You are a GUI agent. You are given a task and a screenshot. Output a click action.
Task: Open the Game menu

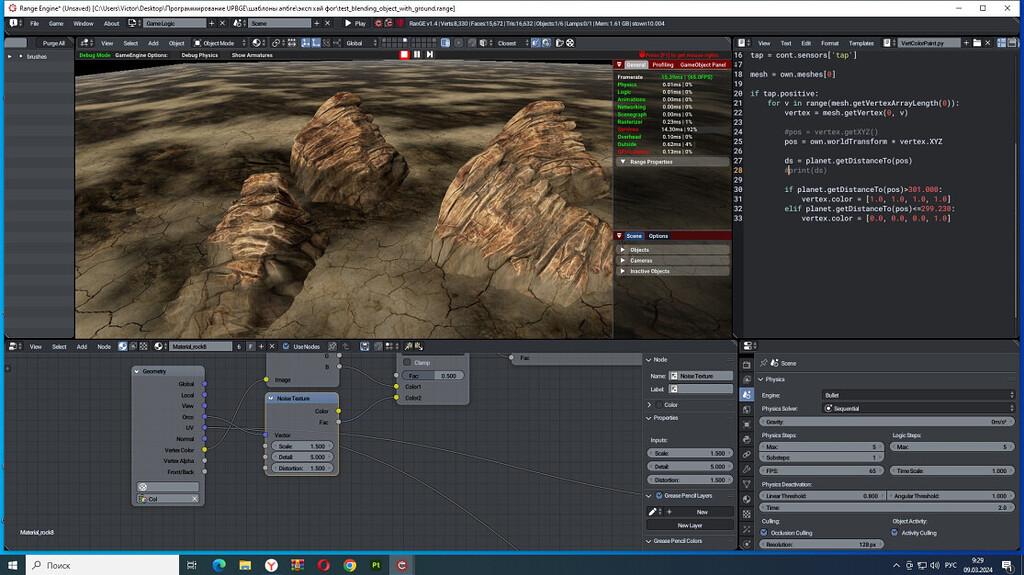(x=56, y=24)
